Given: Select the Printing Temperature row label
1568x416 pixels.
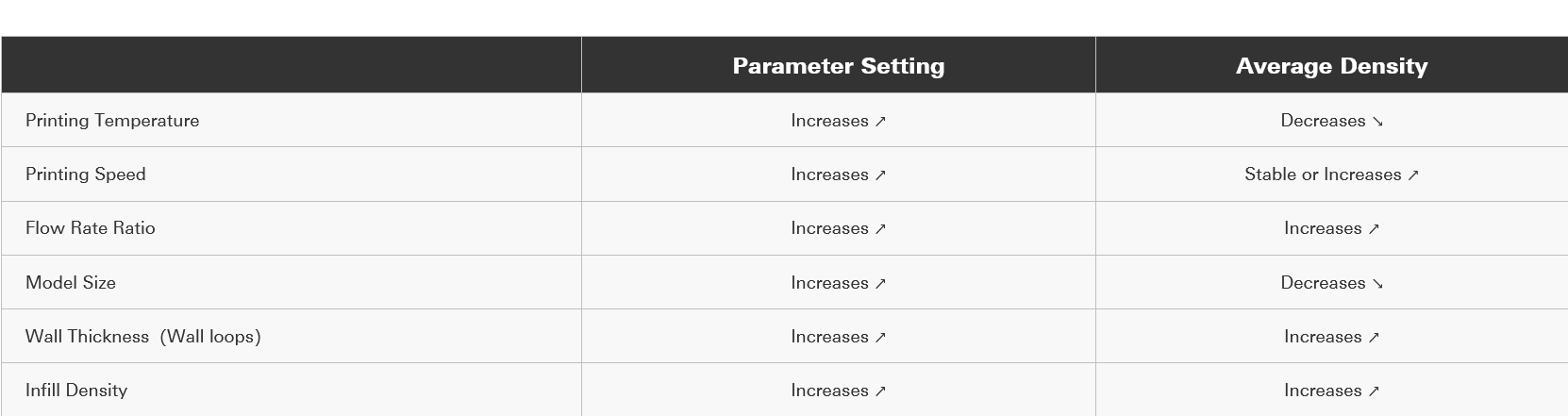Looking at the screenshot, I should click(112, 121).
